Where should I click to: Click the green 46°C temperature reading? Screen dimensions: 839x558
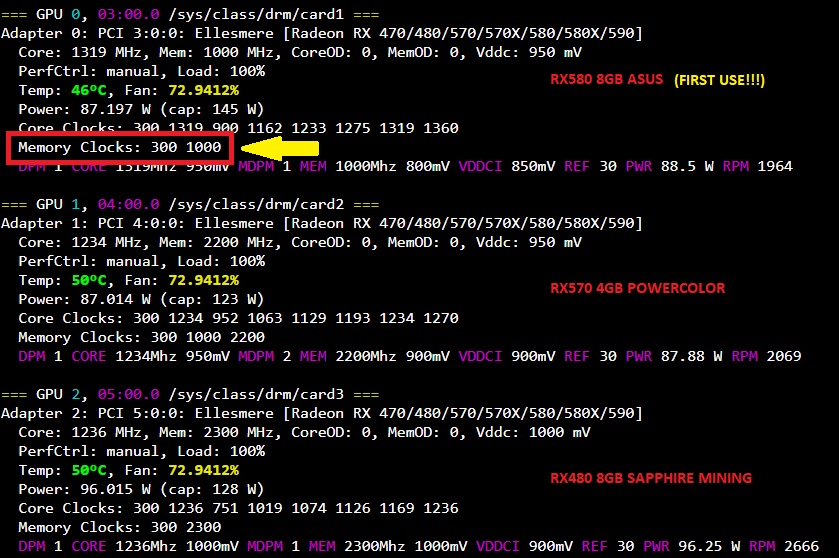pos(92,90)
